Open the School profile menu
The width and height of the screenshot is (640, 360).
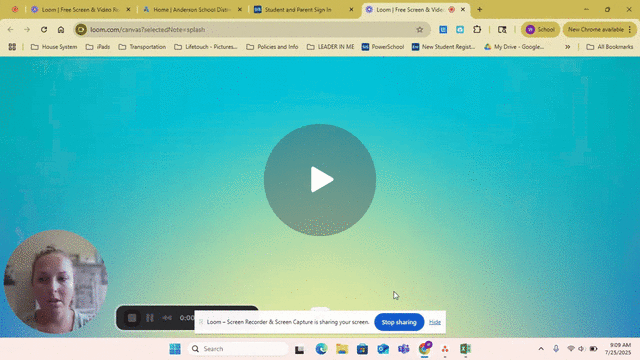point(540,29)
